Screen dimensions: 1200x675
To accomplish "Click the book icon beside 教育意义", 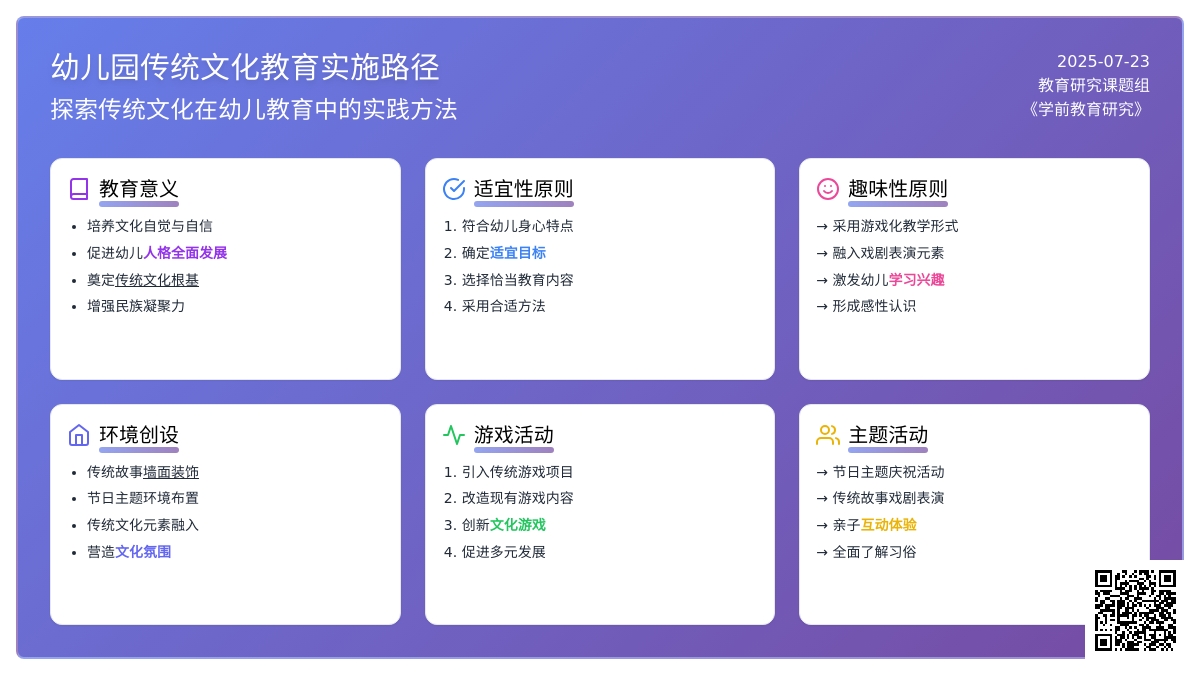I will coord(79,189).
